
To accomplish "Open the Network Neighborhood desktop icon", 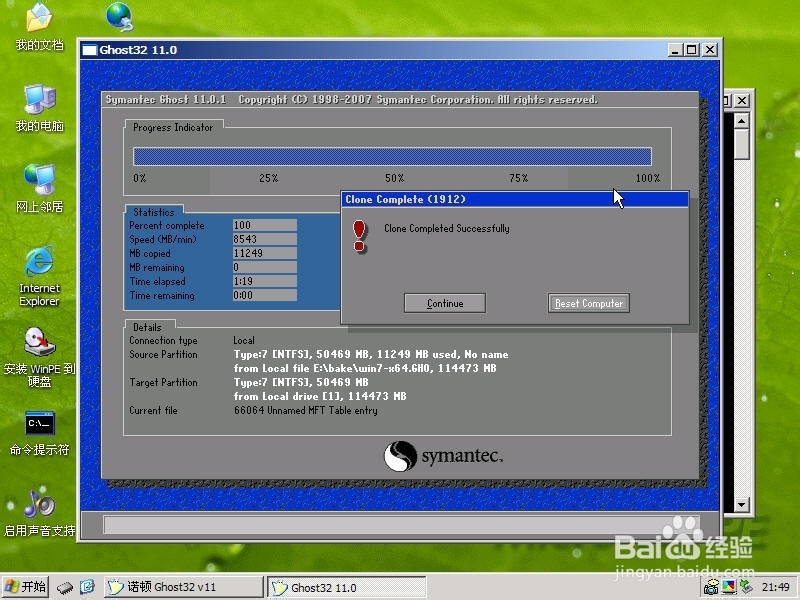I will click(x=39, y=189).
